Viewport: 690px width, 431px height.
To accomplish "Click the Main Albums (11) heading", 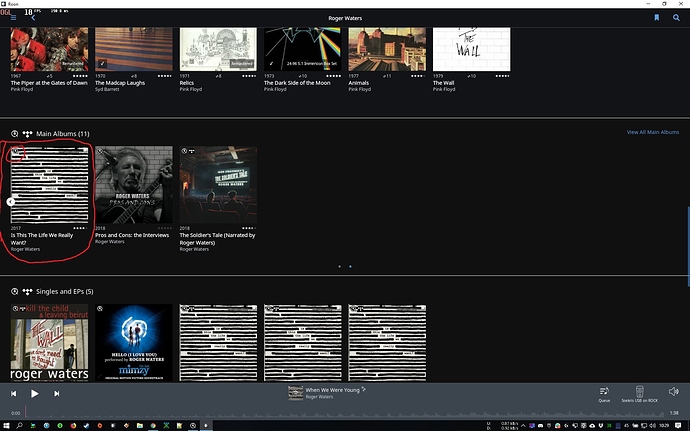I will point(62,133).
